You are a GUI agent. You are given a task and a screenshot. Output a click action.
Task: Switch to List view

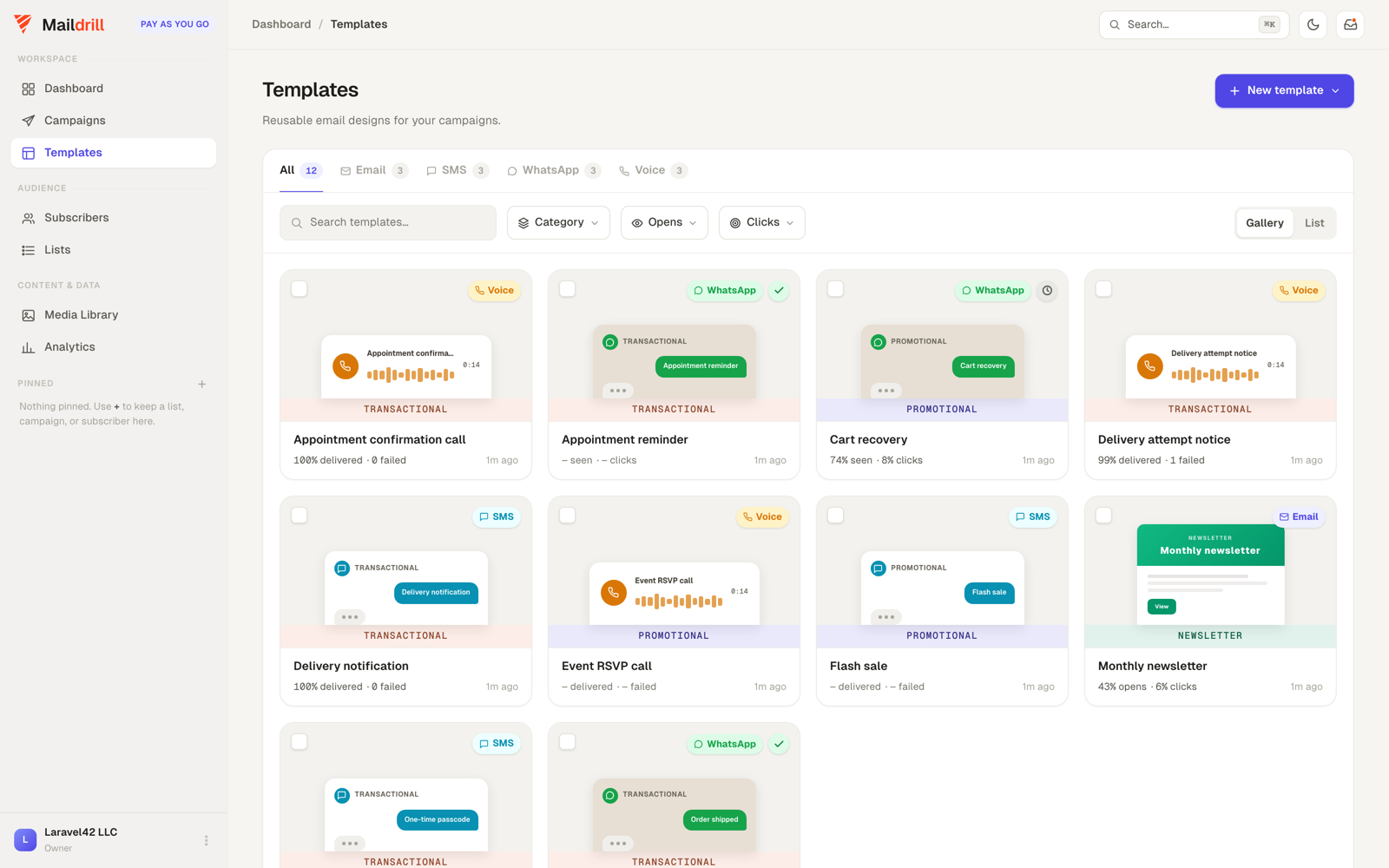pos(1314,223)
